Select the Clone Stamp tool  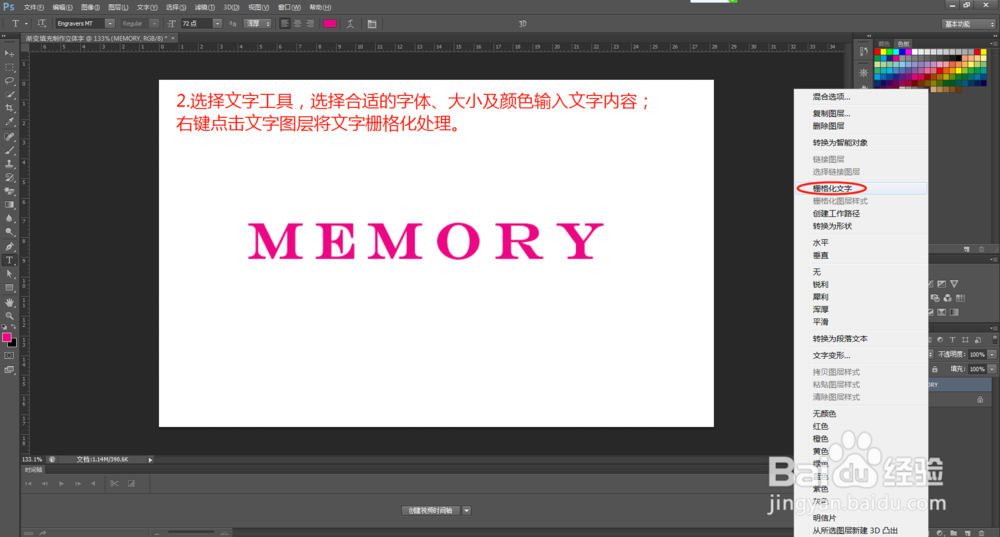10,164
